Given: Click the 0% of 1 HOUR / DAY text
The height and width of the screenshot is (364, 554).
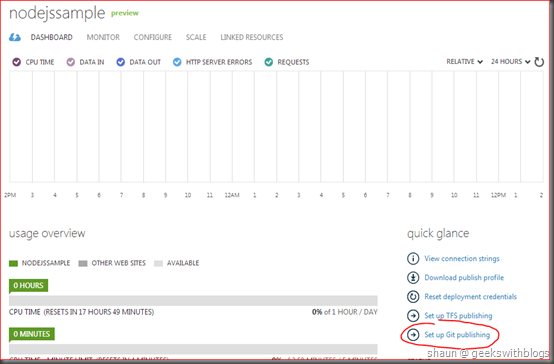Looking at the screenshot, I should (x=345, y=312).
